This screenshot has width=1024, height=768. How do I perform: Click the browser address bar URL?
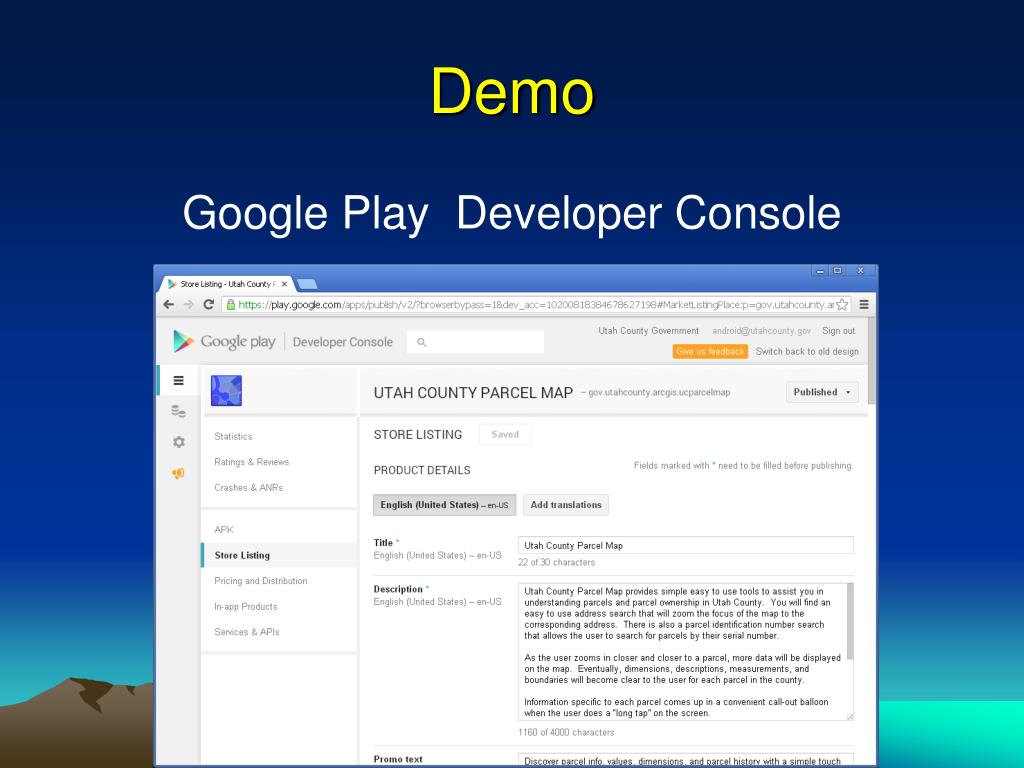[x=536, y=304]
